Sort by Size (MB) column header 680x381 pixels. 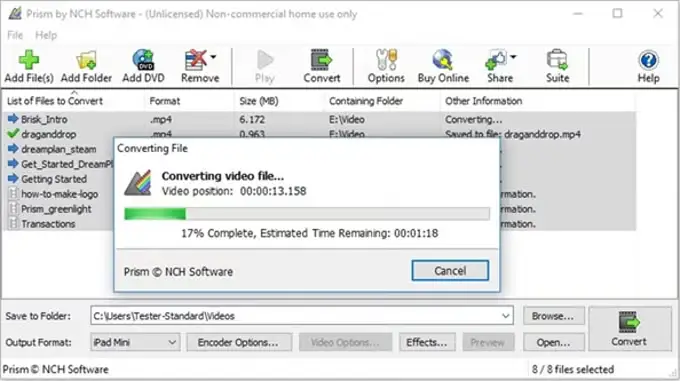pos(280,101)
